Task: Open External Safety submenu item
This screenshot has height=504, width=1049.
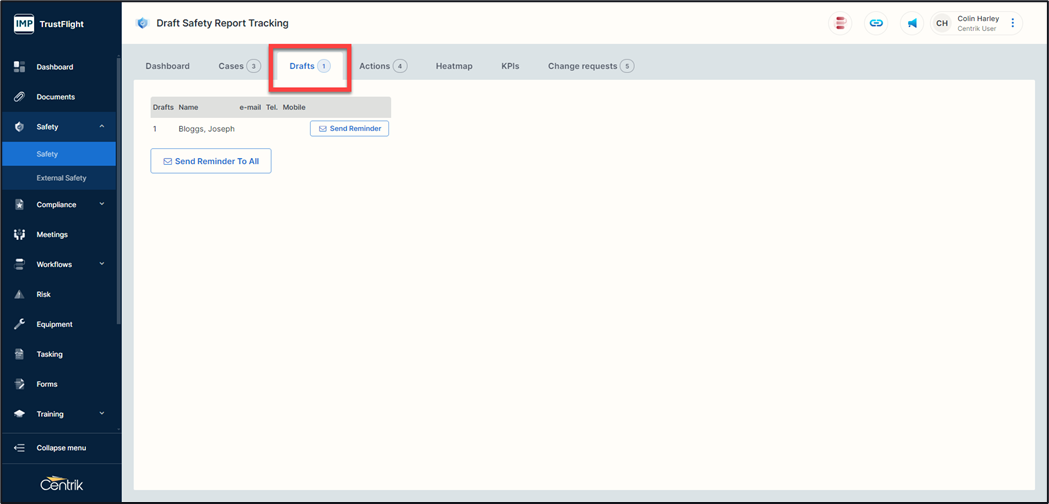Action: pos(58,178)
